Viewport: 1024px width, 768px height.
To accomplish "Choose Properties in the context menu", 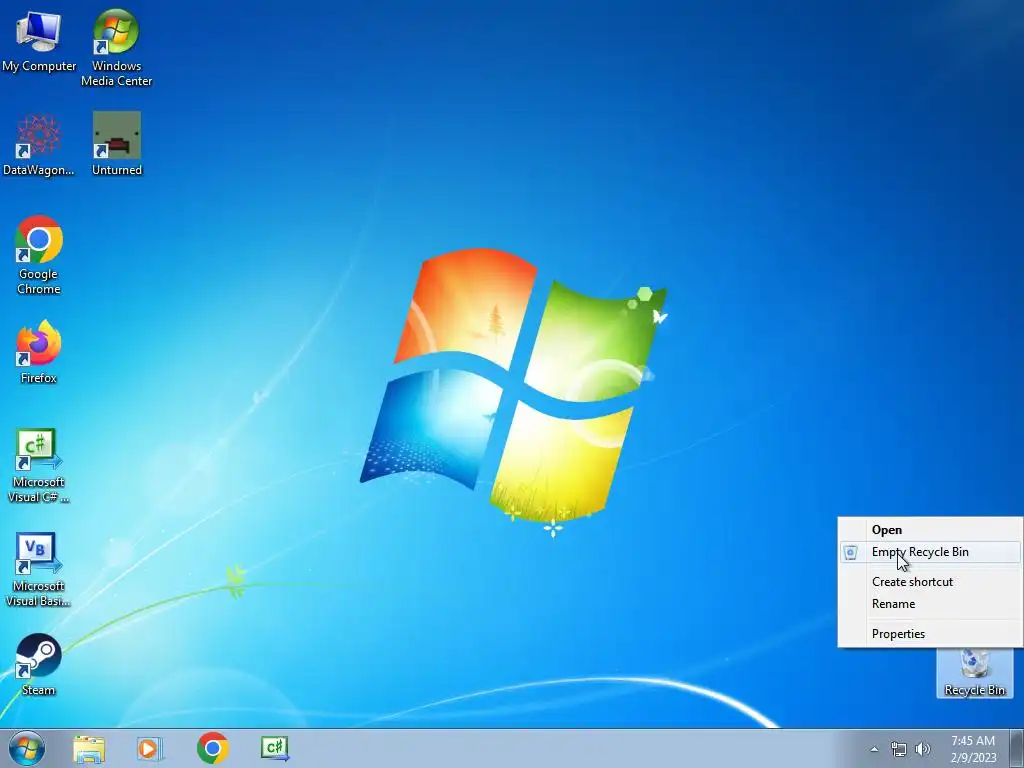I will point(930,633).
